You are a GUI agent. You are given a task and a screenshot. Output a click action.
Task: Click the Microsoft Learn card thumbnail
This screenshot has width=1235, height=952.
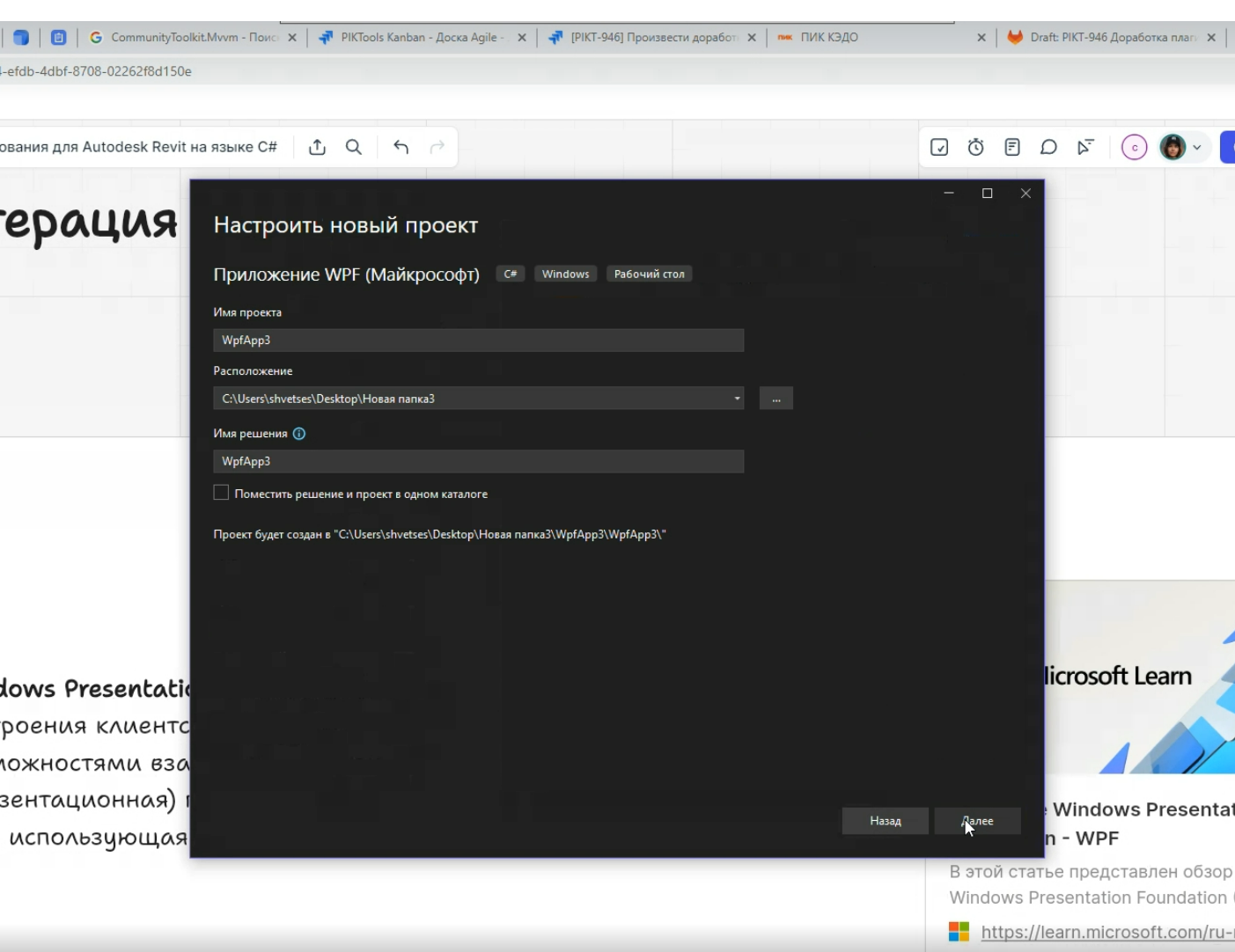tap(1140, 677)
